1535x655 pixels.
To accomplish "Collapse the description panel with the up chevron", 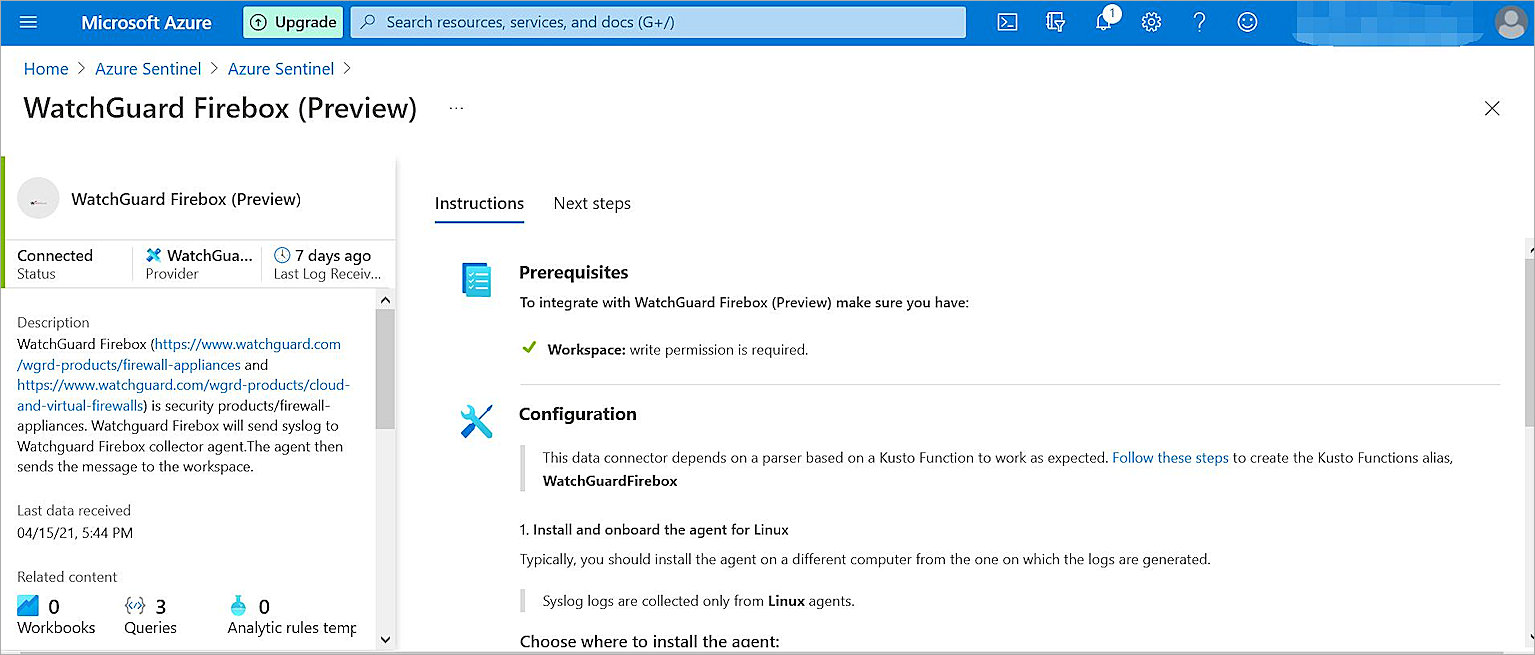I will [x=385, y=298].
